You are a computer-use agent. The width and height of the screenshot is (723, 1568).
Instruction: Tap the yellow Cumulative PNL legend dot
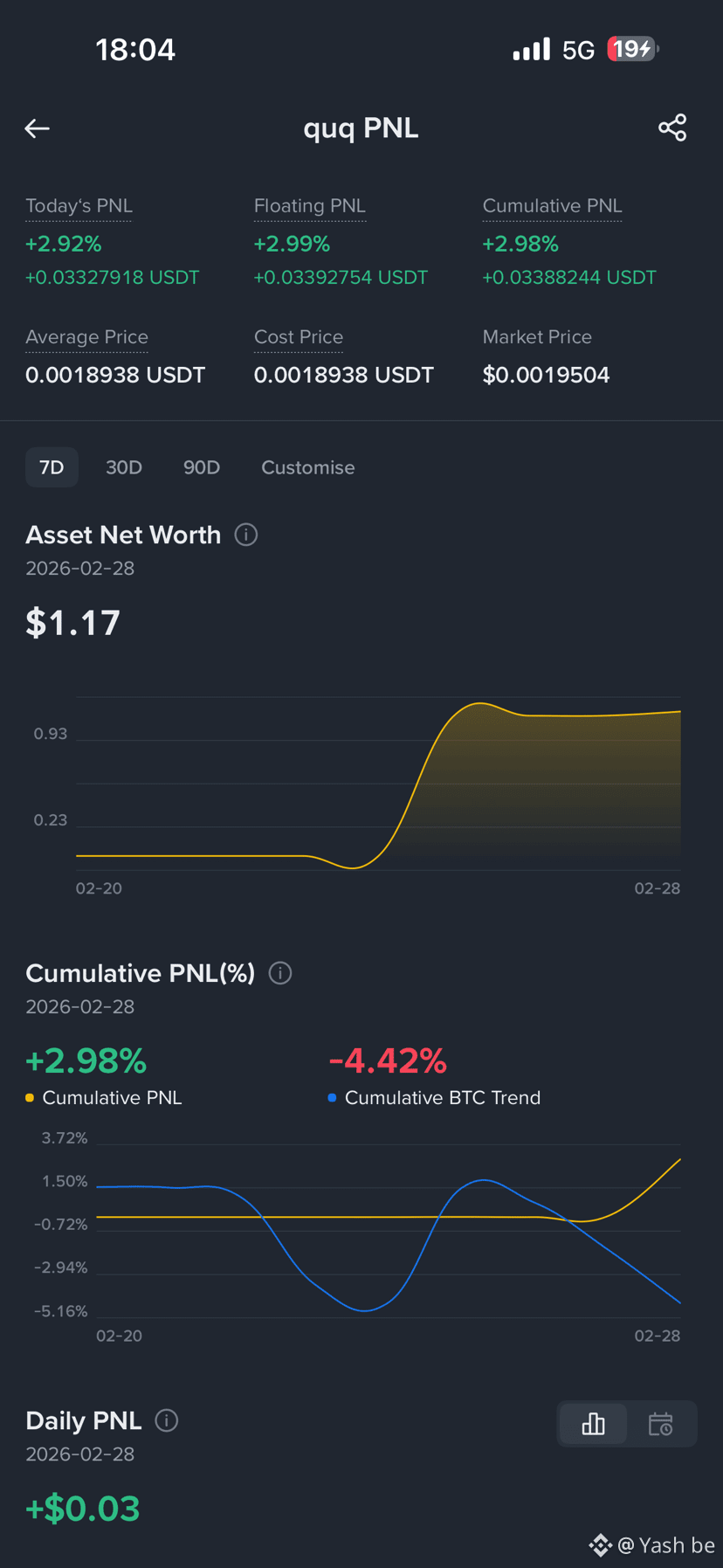click(x=30, y=1098)
